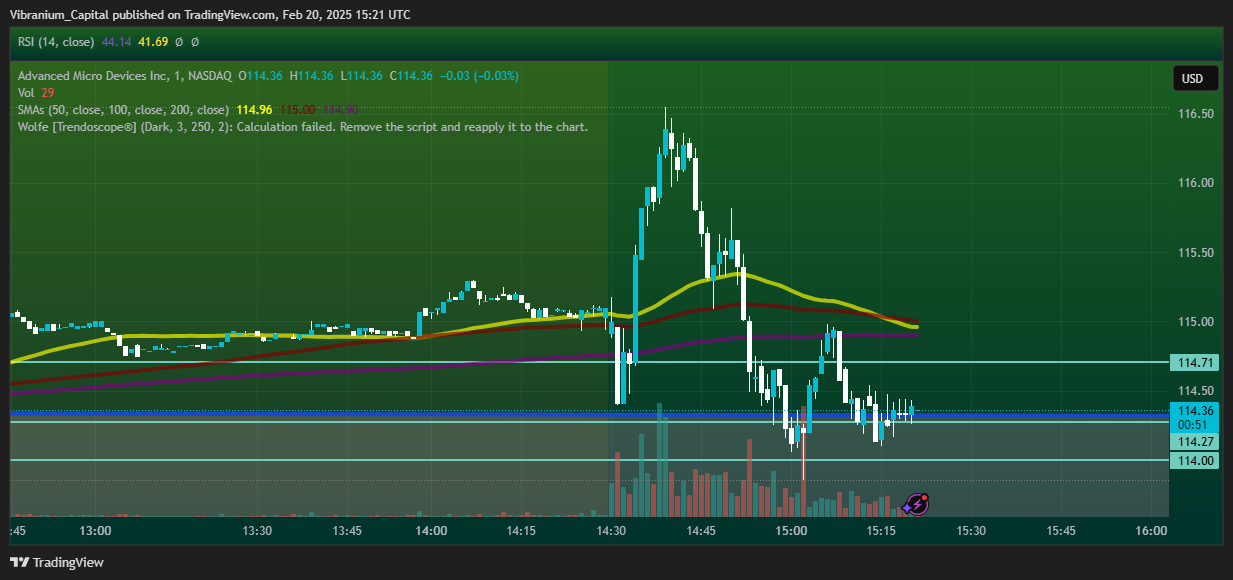The width and height of the screenshot is (1233, 580).
Task: Click the red SMA value 115.00 in legend
Action: coord(297,109)
